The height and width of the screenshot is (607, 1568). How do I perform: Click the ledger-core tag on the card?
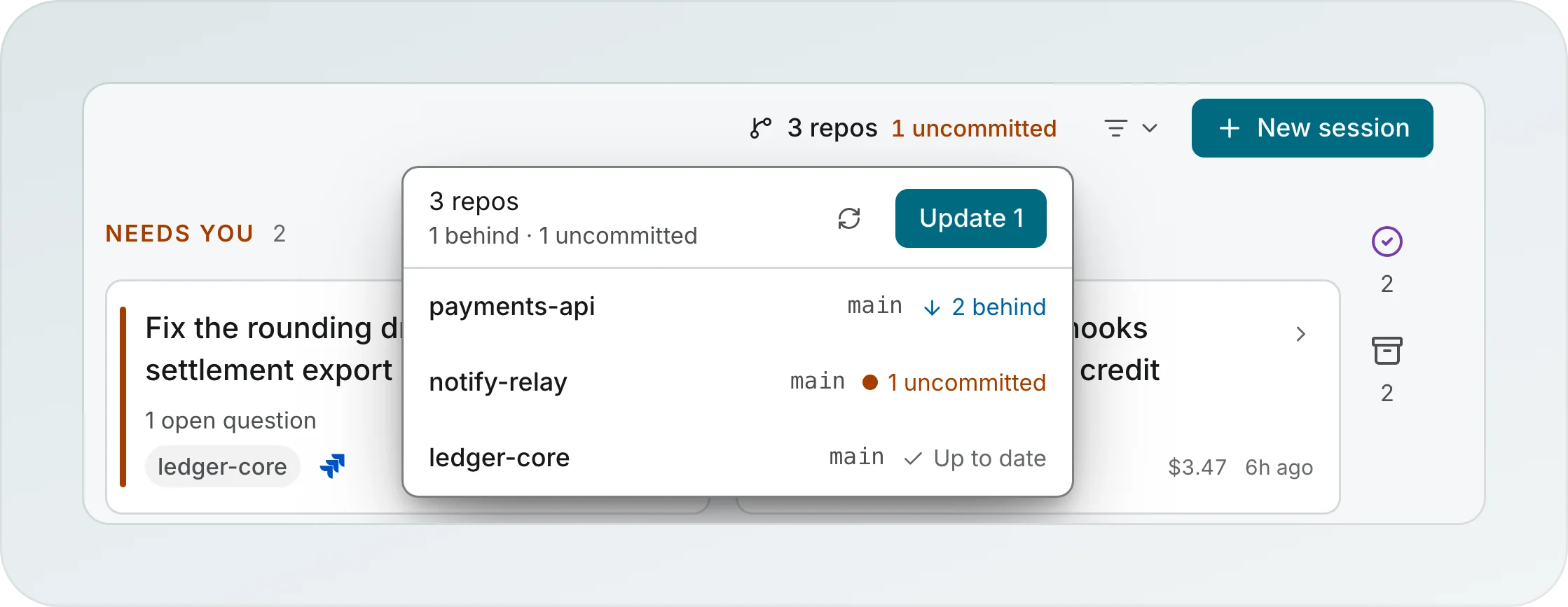(222, 466)
